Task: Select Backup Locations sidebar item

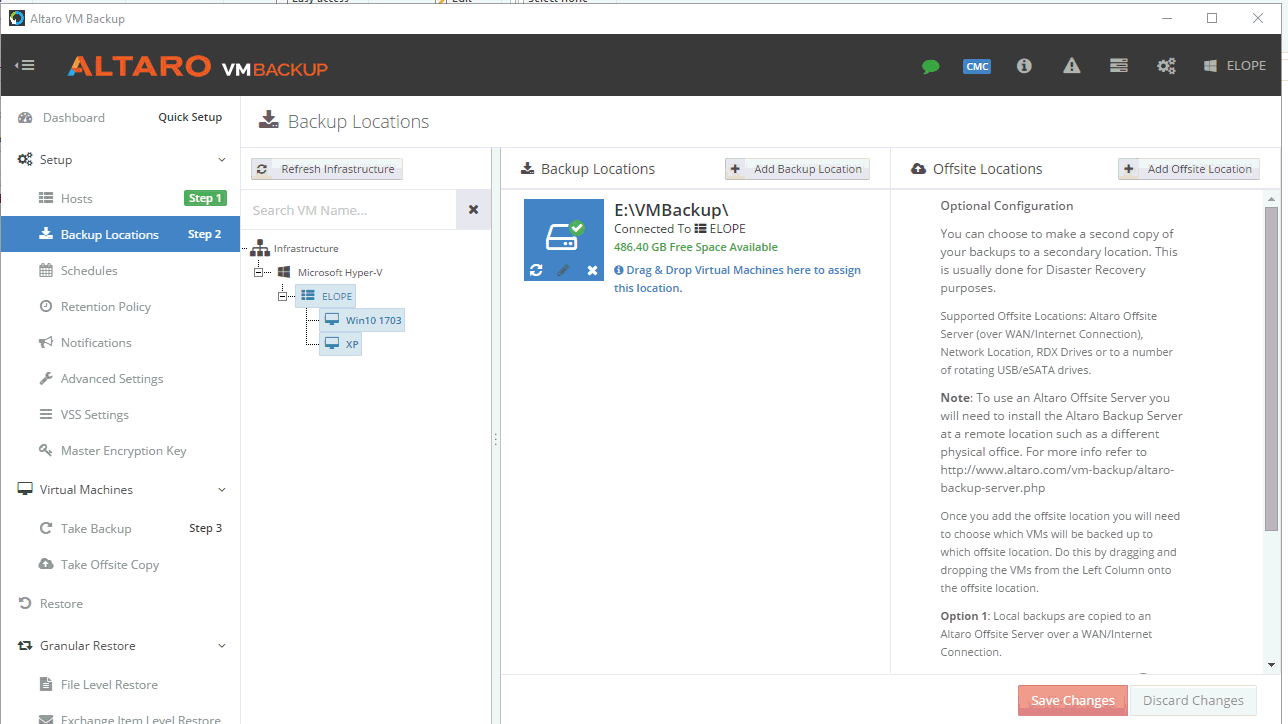Action: 120,234
